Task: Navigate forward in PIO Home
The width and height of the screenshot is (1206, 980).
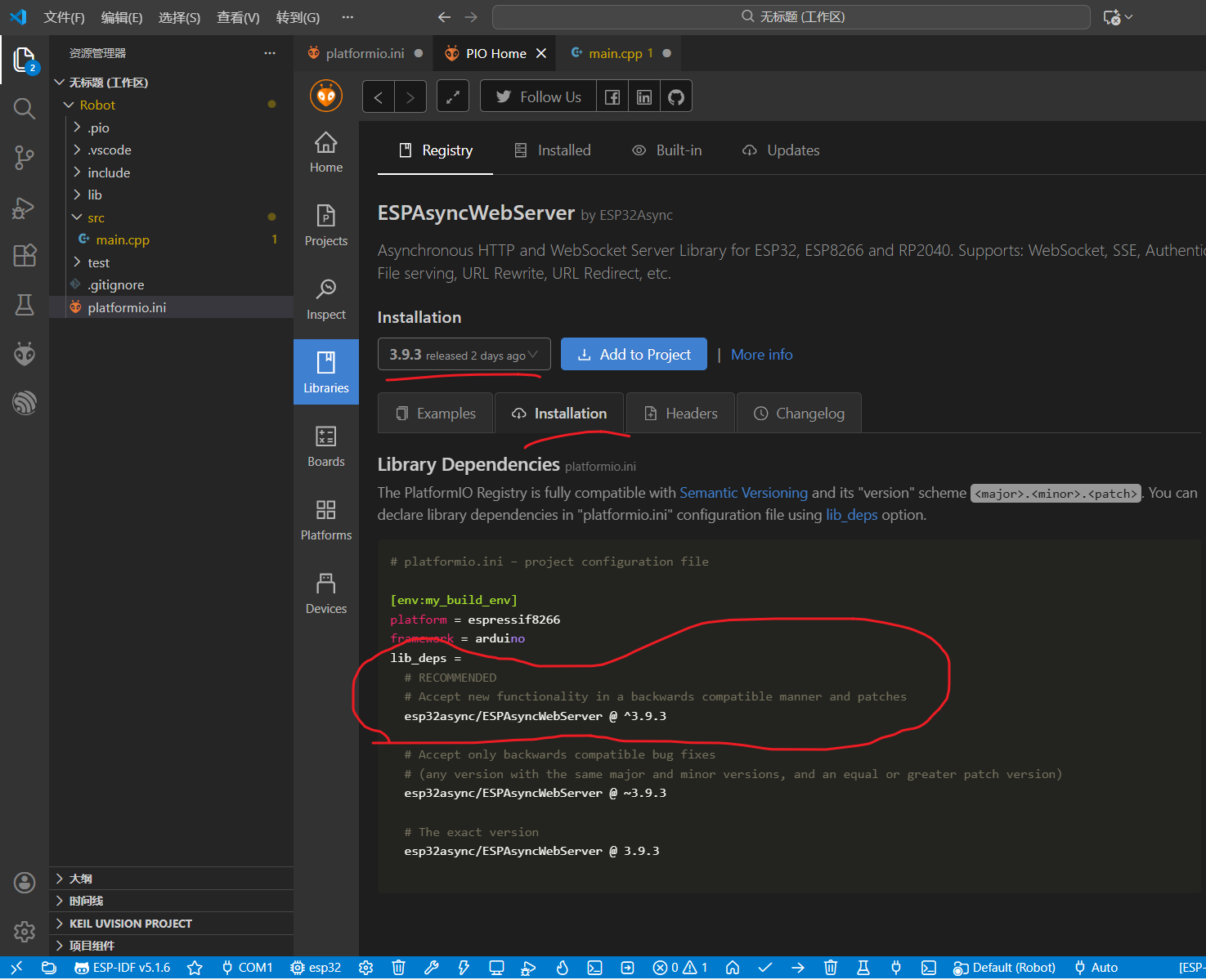Action: tap(410, 96)
